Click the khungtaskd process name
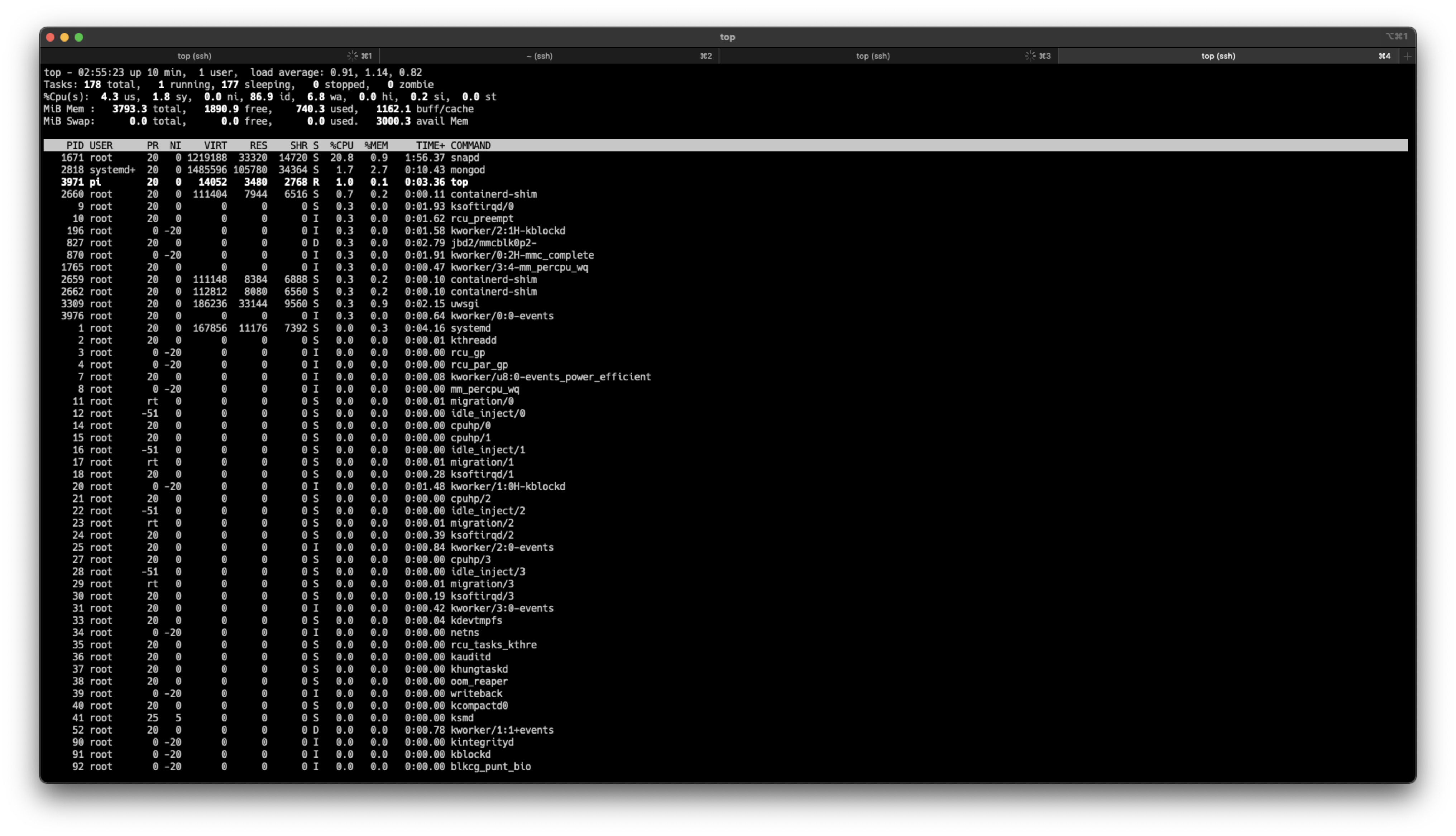 coord(479,669)
